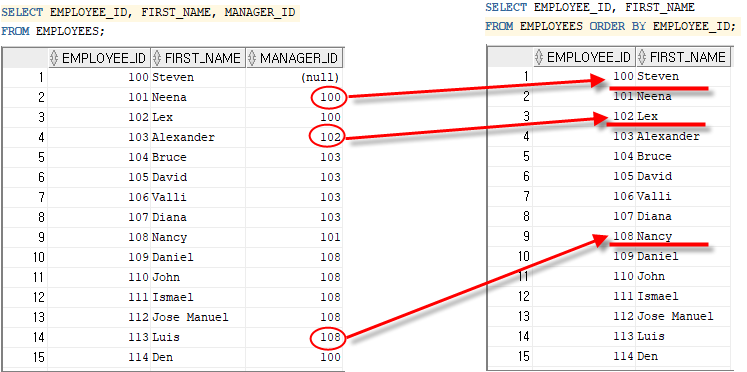Select employee ID 108 in right table

(624, 236)
